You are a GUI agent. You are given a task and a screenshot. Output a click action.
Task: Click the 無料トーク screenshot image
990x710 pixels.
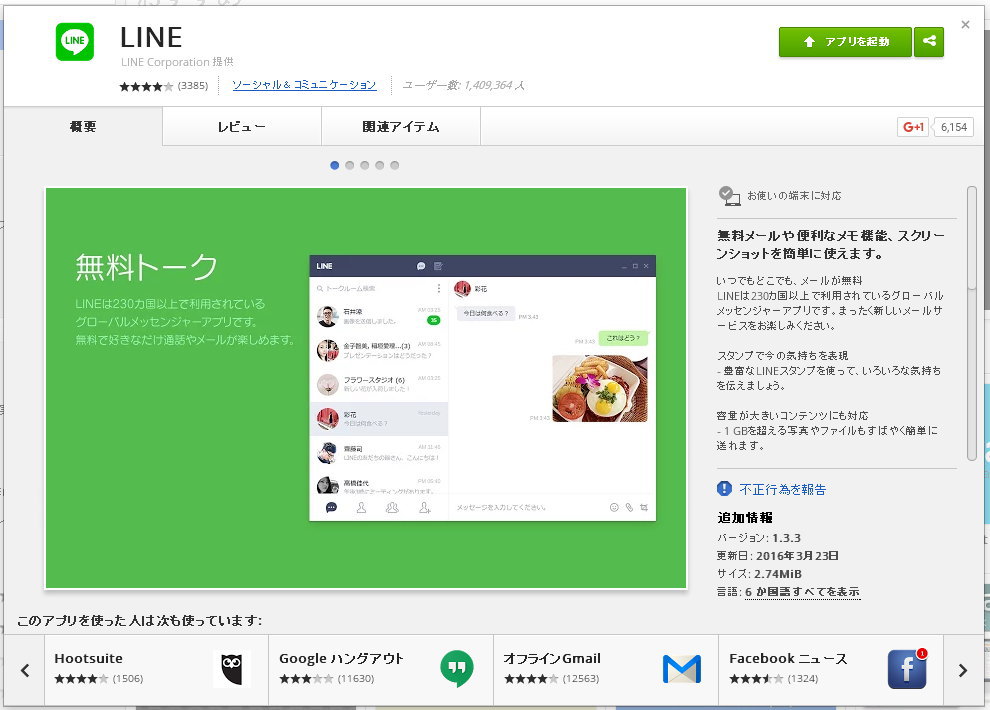[x=366, y=388]
